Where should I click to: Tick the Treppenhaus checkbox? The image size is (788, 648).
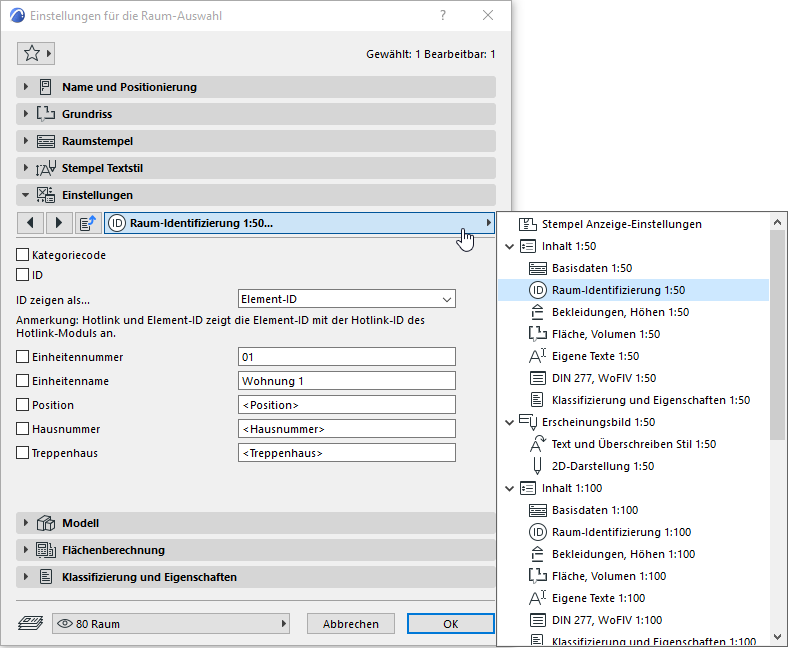tap(23, 453)
